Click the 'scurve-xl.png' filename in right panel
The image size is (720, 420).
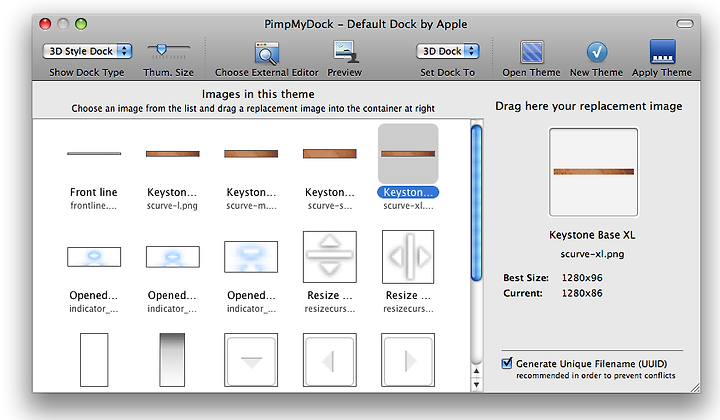point(592,254)
